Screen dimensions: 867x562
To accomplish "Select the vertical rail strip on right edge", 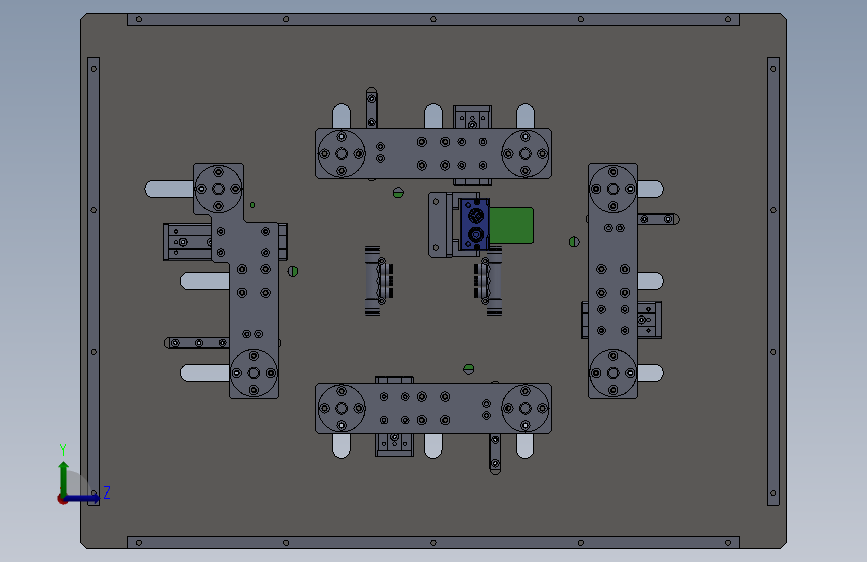I will pos(773,281).
